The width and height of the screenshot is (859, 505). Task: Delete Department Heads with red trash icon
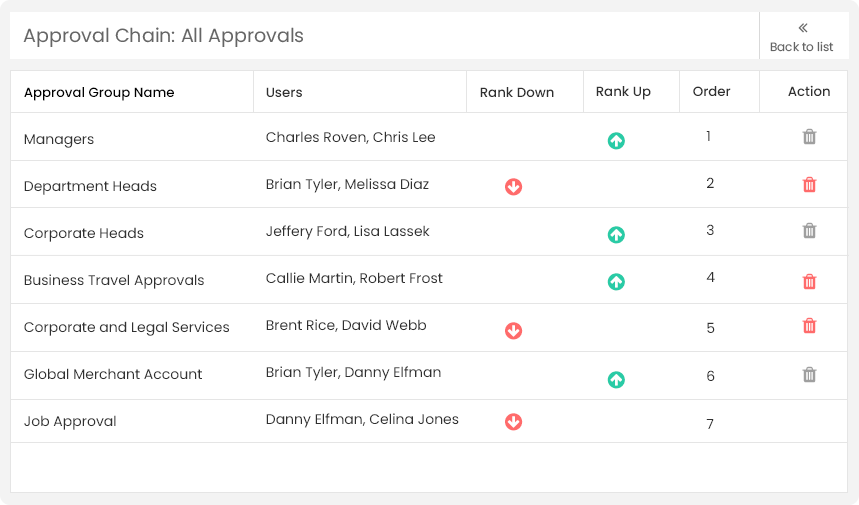click(x=809, y=184)
